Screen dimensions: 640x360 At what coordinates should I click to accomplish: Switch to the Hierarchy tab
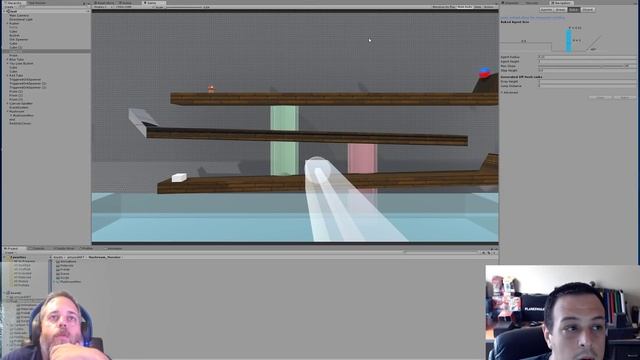pos(14,3)
